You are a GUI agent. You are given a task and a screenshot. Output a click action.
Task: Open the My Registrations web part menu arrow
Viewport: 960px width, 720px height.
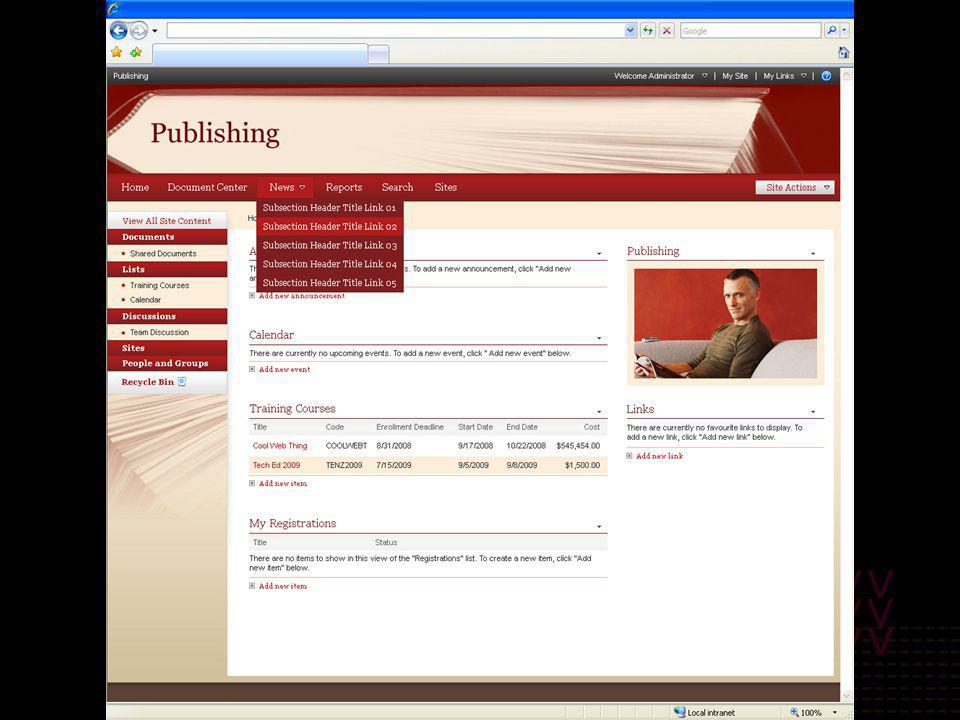tap(599, 527)
